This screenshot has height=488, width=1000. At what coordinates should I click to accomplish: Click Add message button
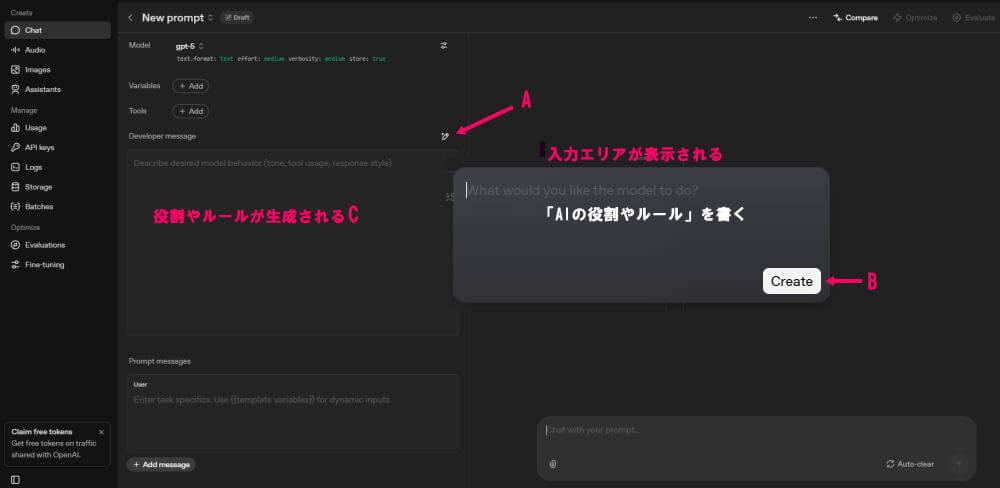(x=161, y=464)
